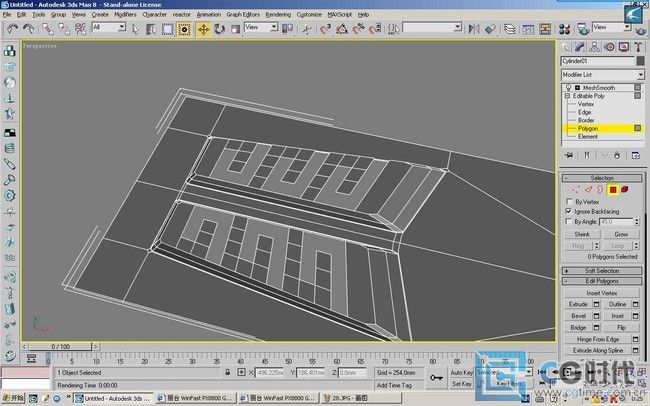Open the named selection sets dropdown
This screenshot has height=406, width=650.
tap(457, 27)
